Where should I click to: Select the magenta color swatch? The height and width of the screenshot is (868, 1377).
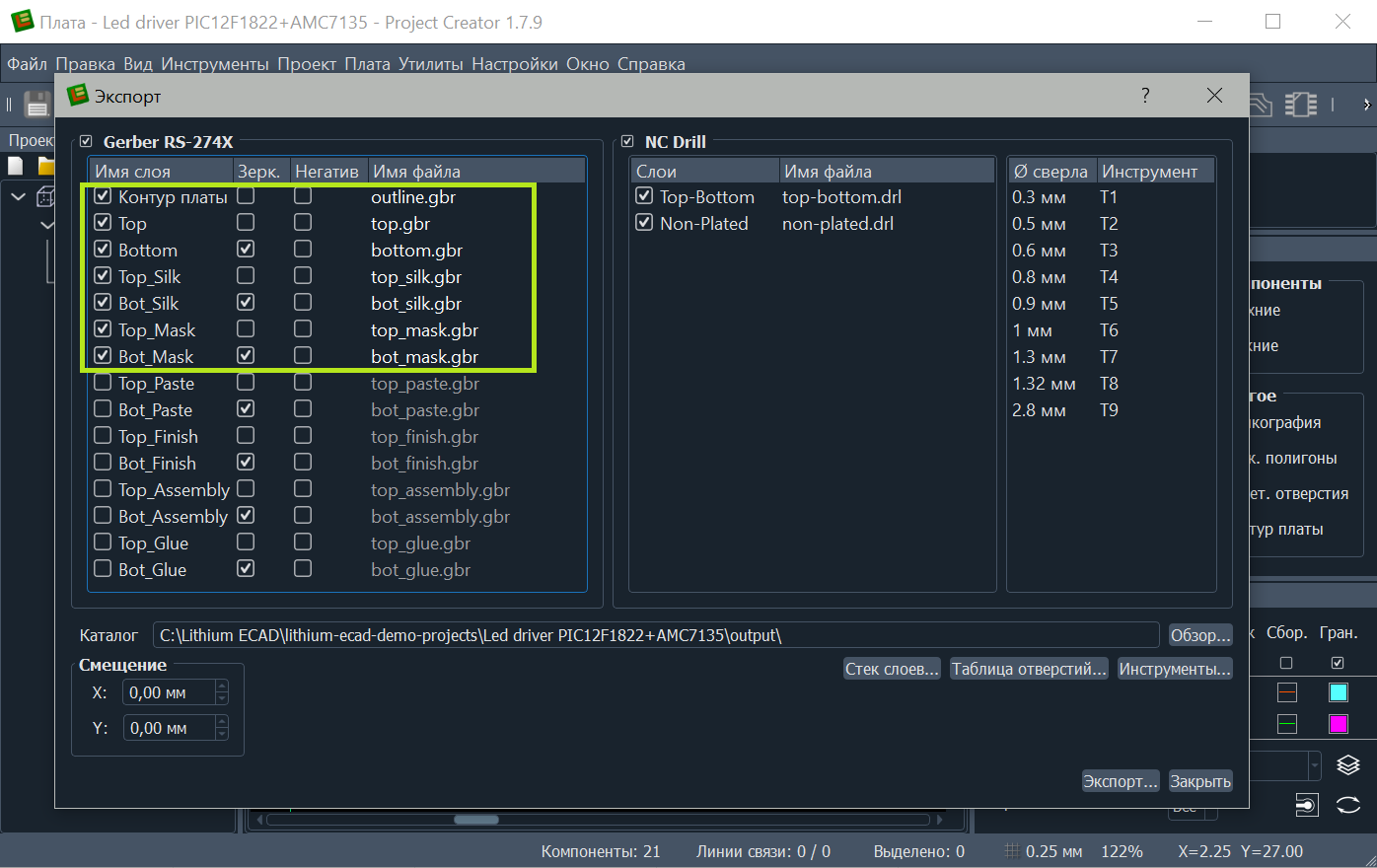[x=1338, y=724]
